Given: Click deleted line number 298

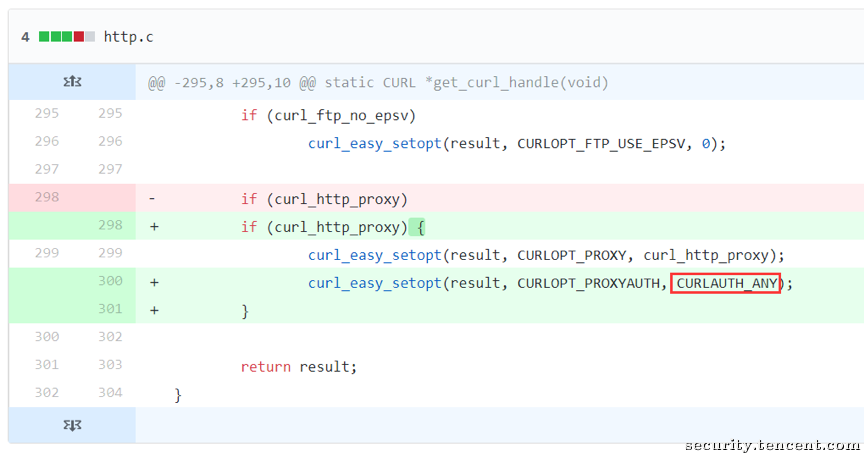Looking at the screenshot, I should (47, 197).
